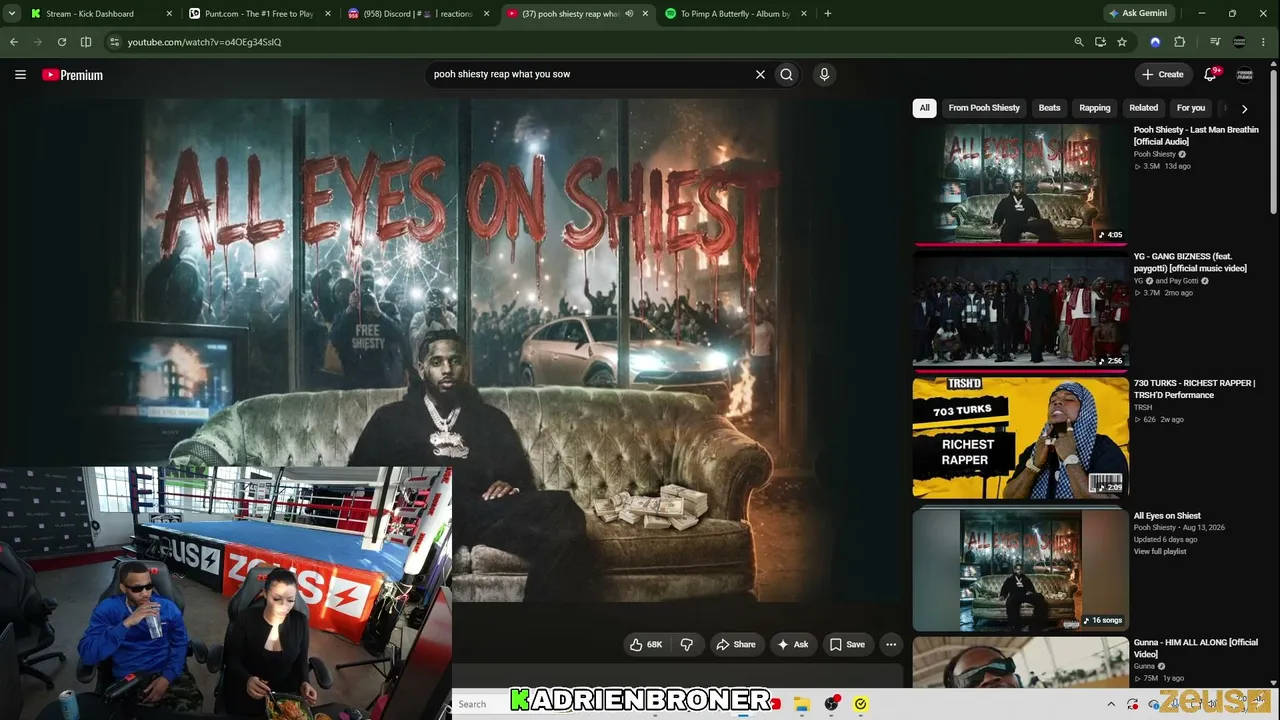The image size is (1280, 720).
Task: Click 'YG - GANG BIZNESS' video title
Action: (1190, 262)
